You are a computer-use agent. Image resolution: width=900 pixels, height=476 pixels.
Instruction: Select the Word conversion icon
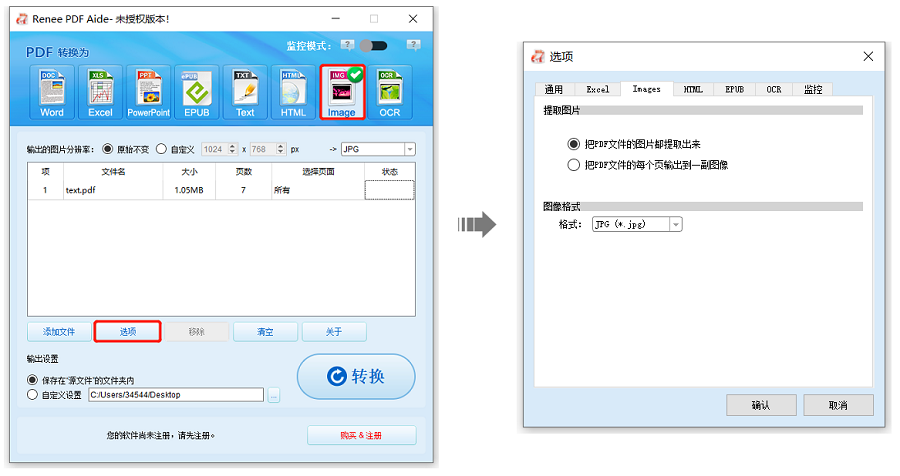[x=52, y=92]
